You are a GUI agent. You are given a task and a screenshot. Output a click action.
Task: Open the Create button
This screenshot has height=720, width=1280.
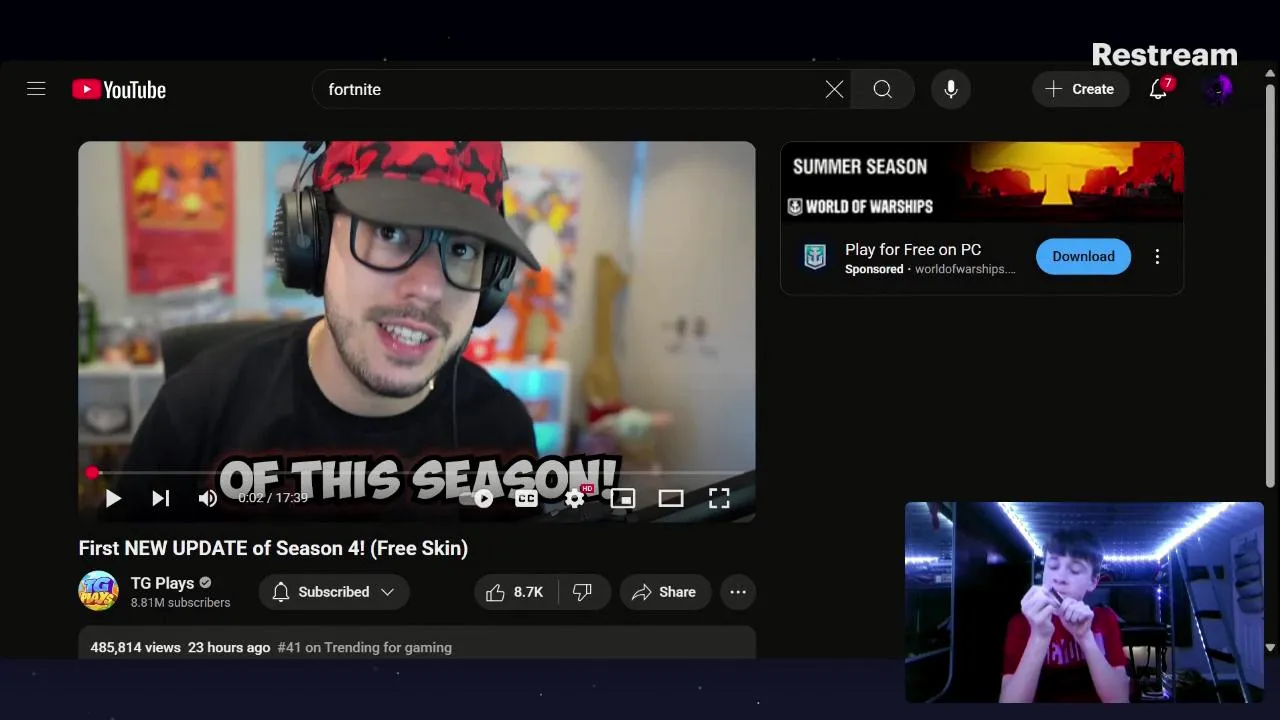(1080, 89)
